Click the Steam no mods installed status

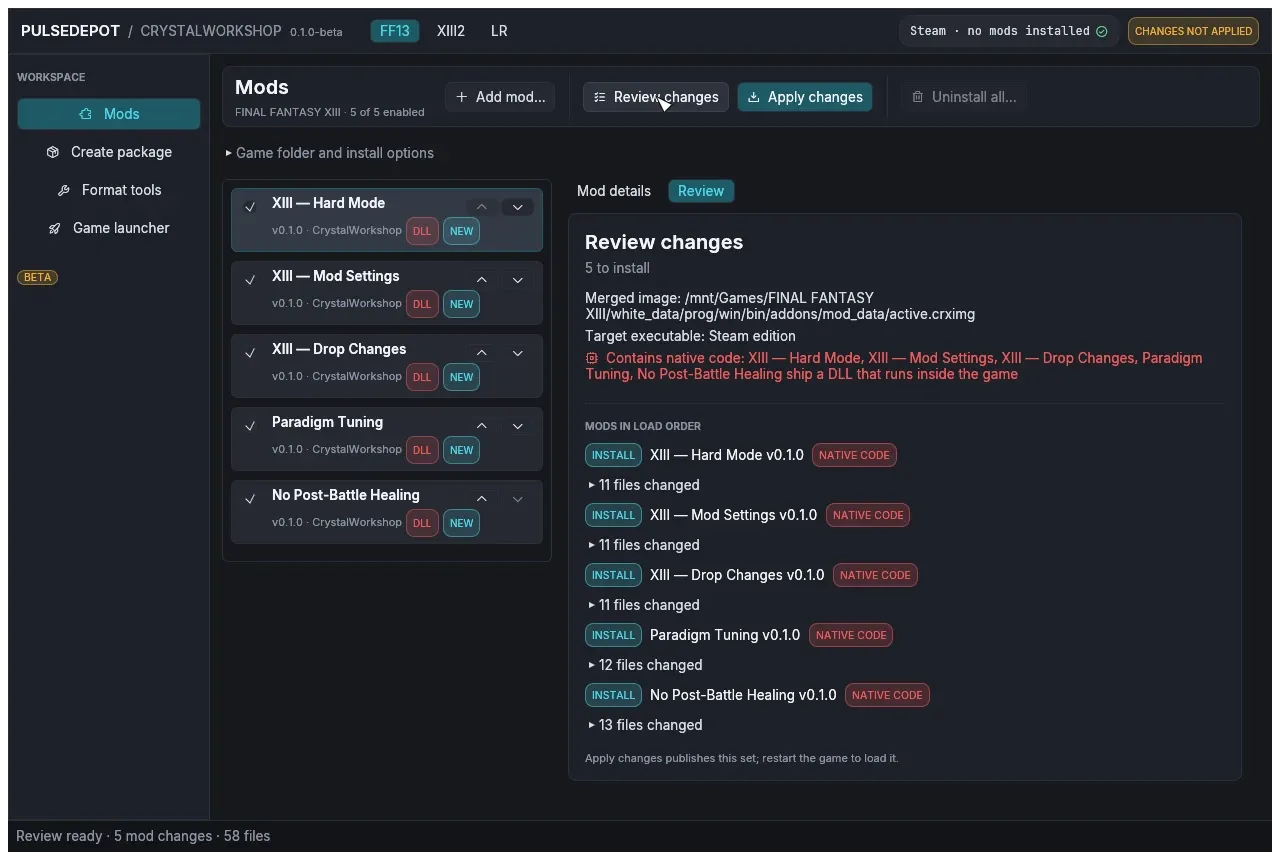[x=1008, y=31]
